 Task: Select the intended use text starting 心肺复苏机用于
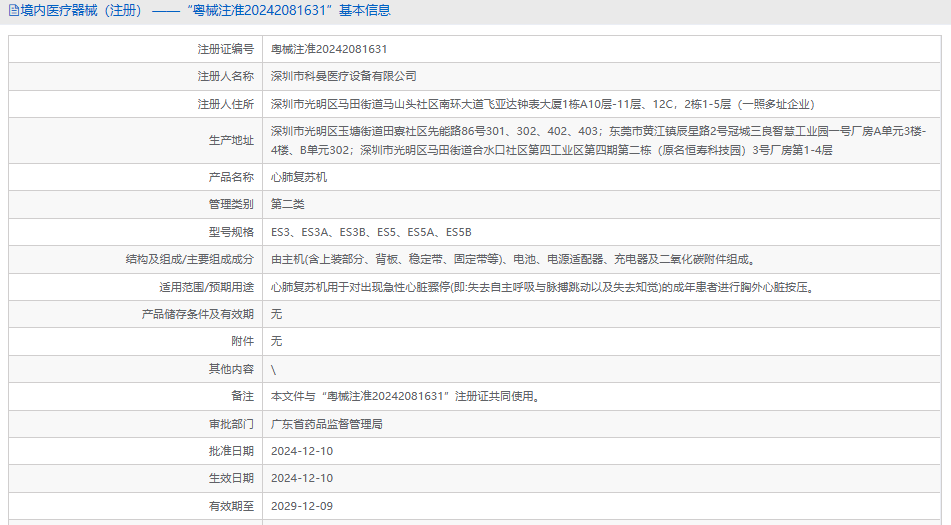pos(544,287)
